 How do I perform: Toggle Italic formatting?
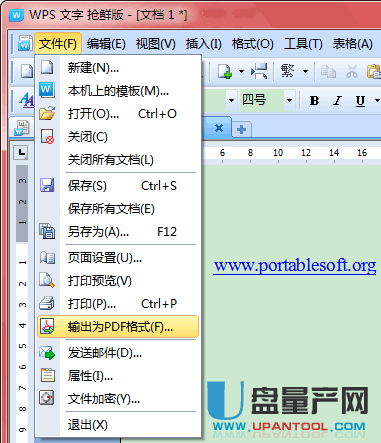[x=337, y=100]
